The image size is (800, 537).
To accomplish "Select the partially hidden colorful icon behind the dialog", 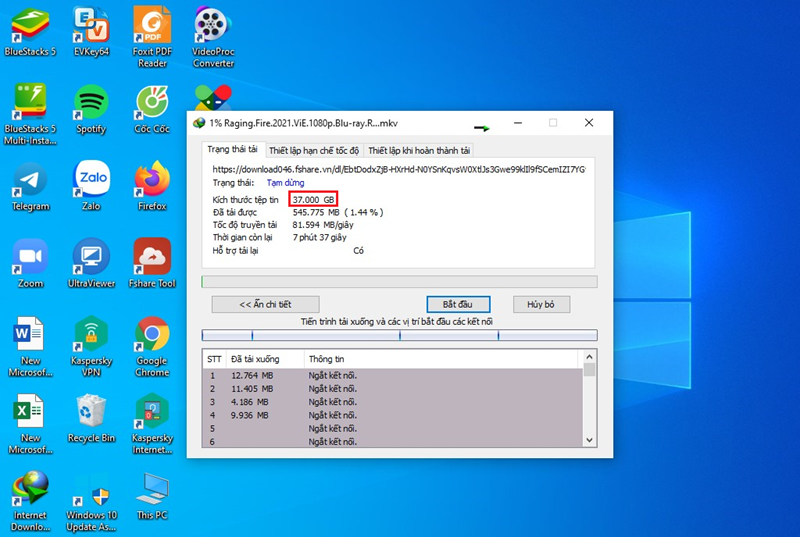I will click(213, 97).
